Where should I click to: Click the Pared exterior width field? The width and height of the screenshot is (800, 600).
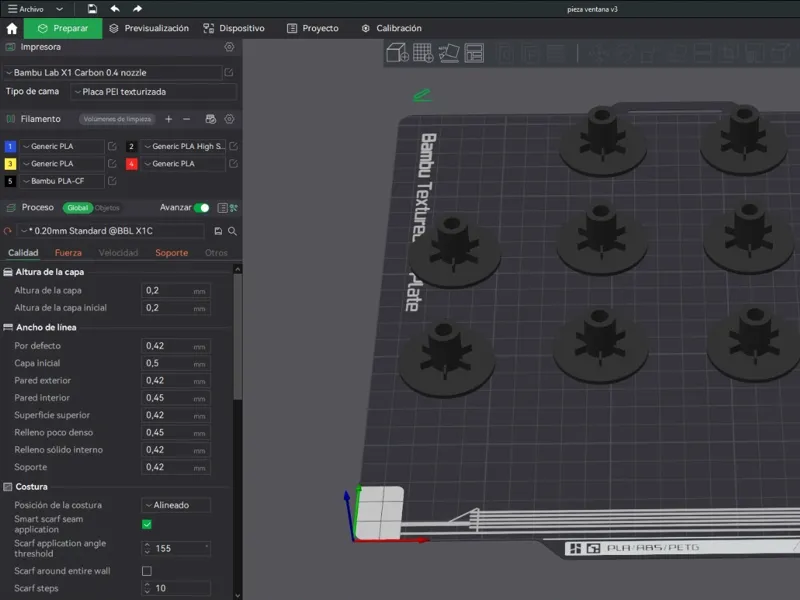click(x=176, y=381)
